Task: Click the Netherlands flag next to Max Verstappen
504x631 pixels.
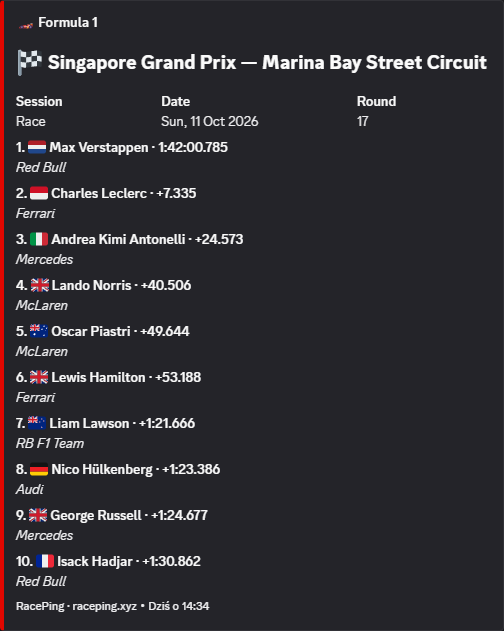Action: (x=37, y=147)
